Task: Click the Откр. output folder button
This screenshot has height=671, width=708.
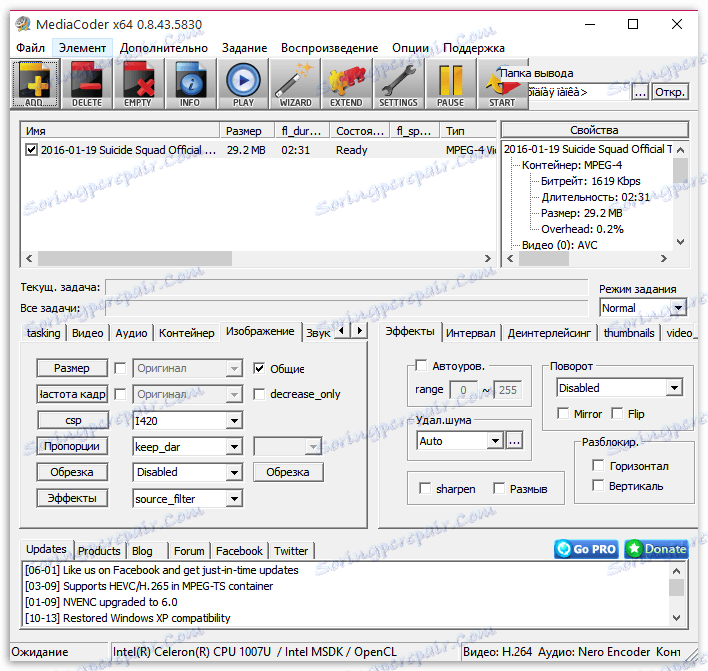Action: click(x=670, y=92)
